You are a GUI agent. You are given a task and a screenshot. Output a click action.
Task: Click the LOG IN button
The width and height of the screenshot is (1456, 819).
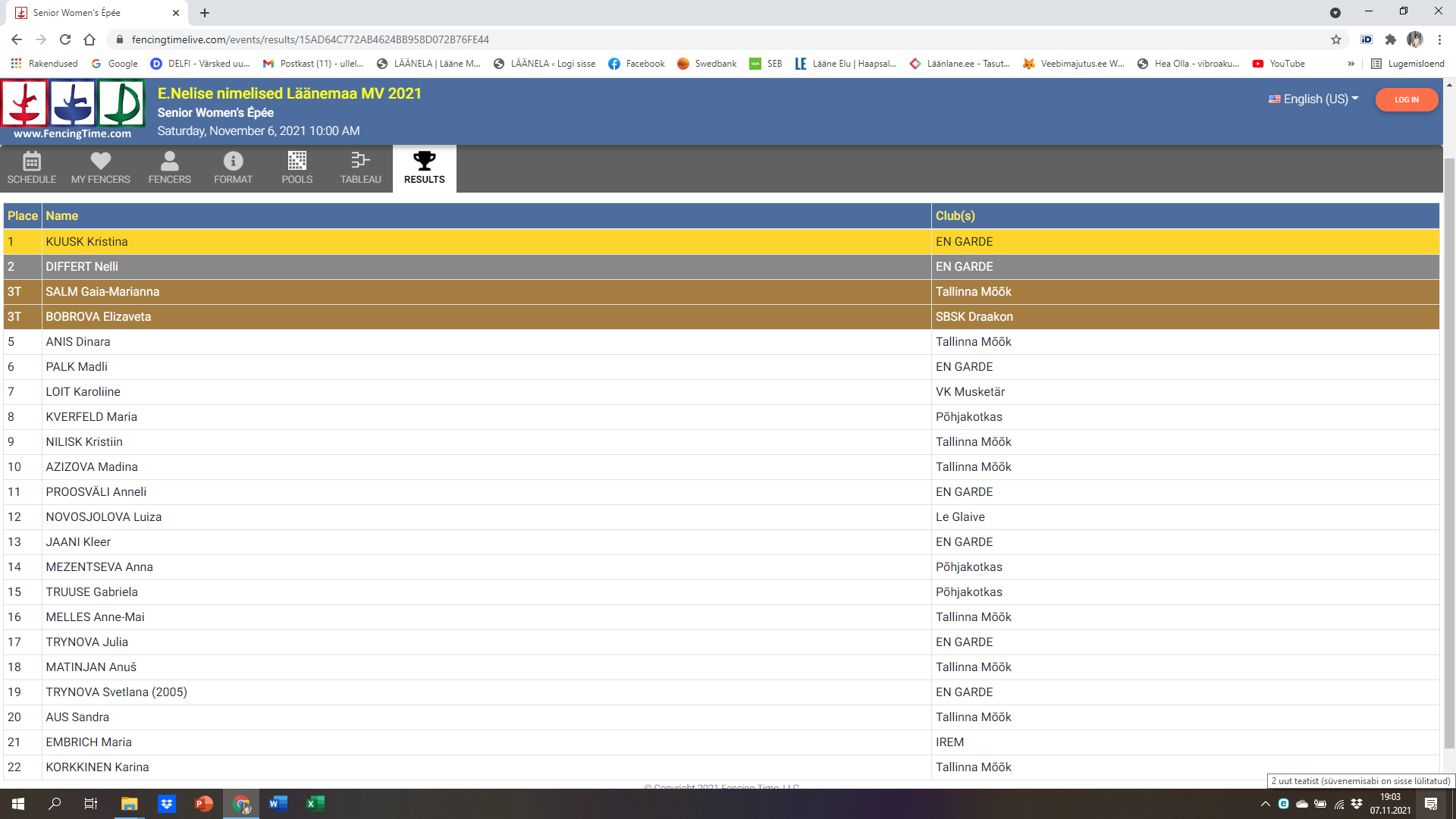[x=1406, y=99]
